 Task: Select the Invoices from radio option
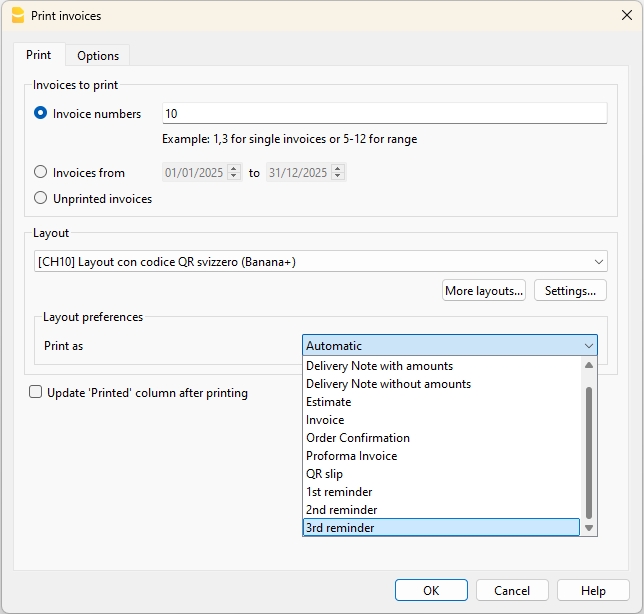(41, 173)
